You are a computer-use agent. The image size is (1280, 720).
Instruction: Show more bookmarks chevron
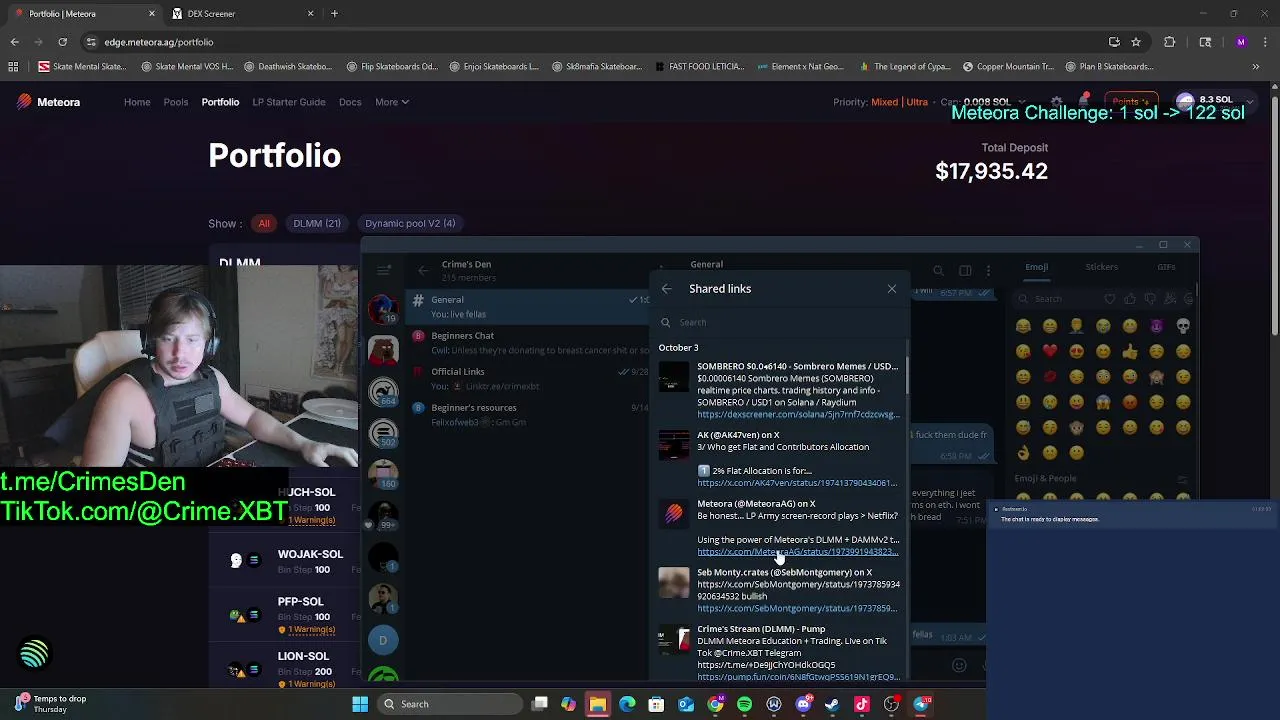(1256, 67)
